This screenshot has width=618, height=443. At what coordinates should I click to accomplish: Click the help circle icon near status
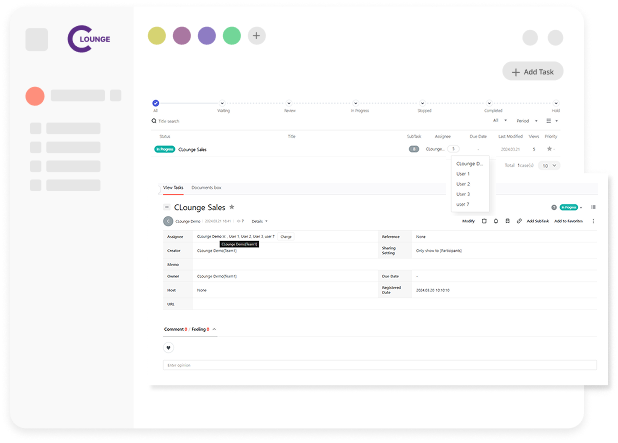554,207
